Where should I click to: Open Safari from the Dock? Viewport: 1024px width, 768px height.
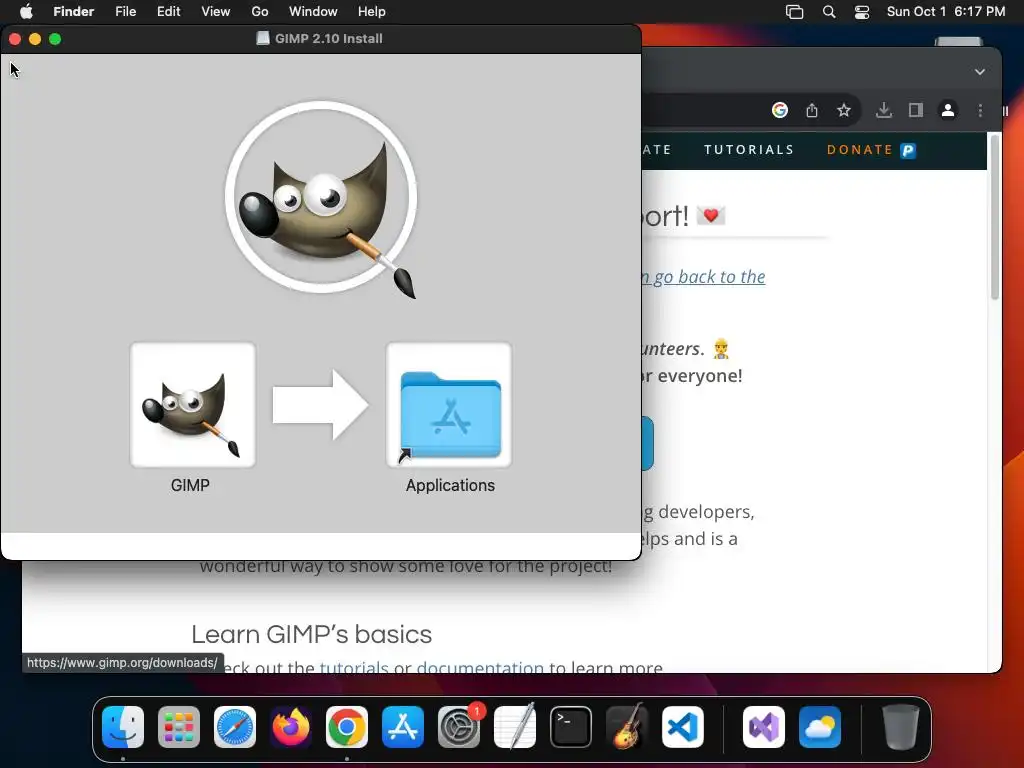235,727
